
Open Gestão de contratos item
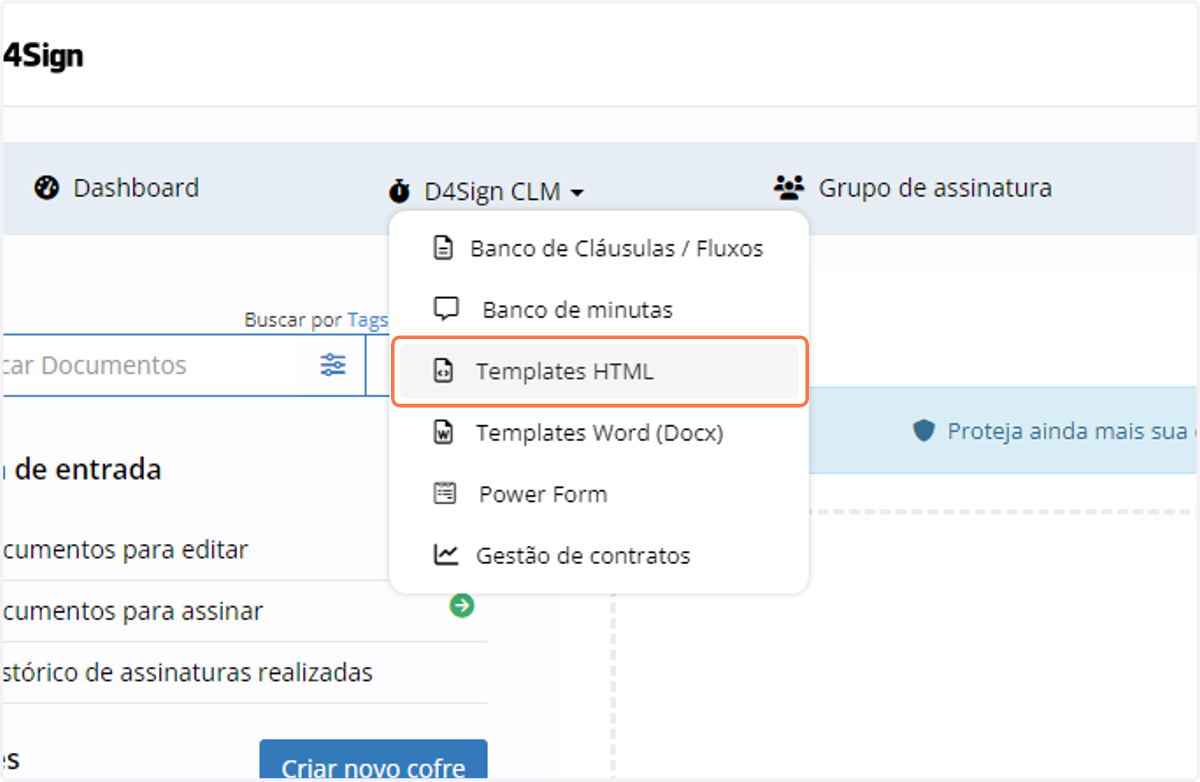click(x=598, y=555)
